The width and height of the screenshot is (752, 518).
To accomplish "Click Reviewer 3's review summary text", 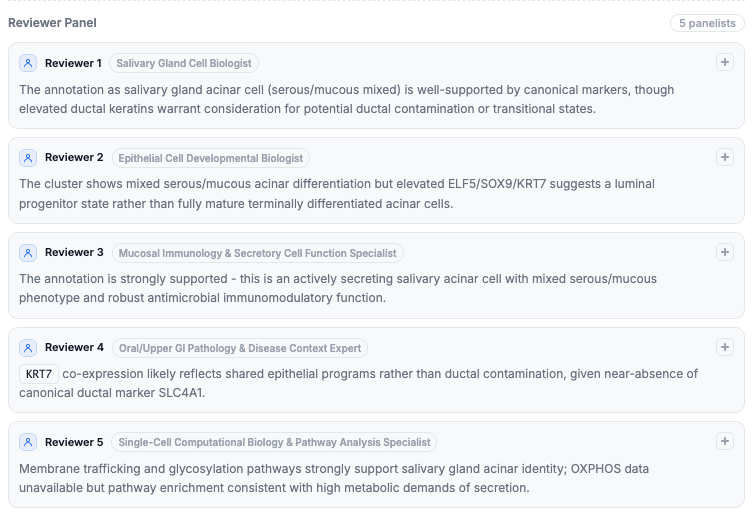I will point(330,288).
